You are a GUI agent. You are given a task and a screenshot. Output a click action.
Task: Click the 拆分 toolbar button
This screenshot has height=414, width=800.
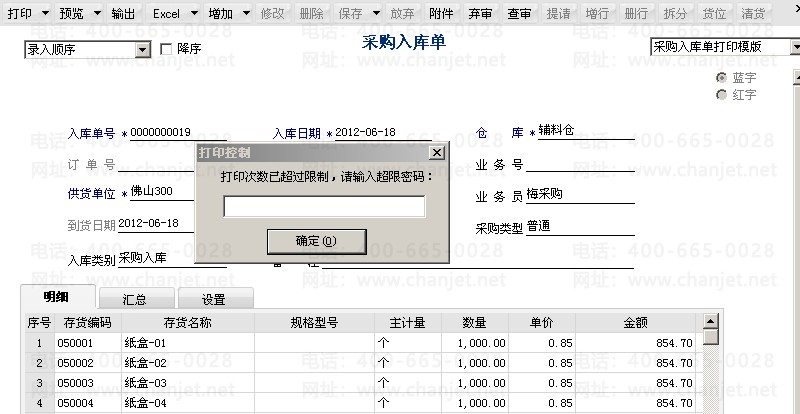point(675,14)
